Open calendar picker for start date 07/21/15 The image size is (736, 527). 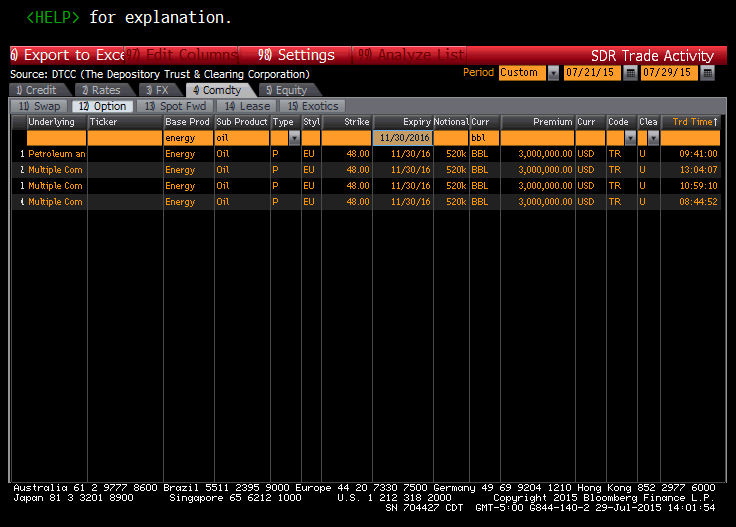pos(630,73)
